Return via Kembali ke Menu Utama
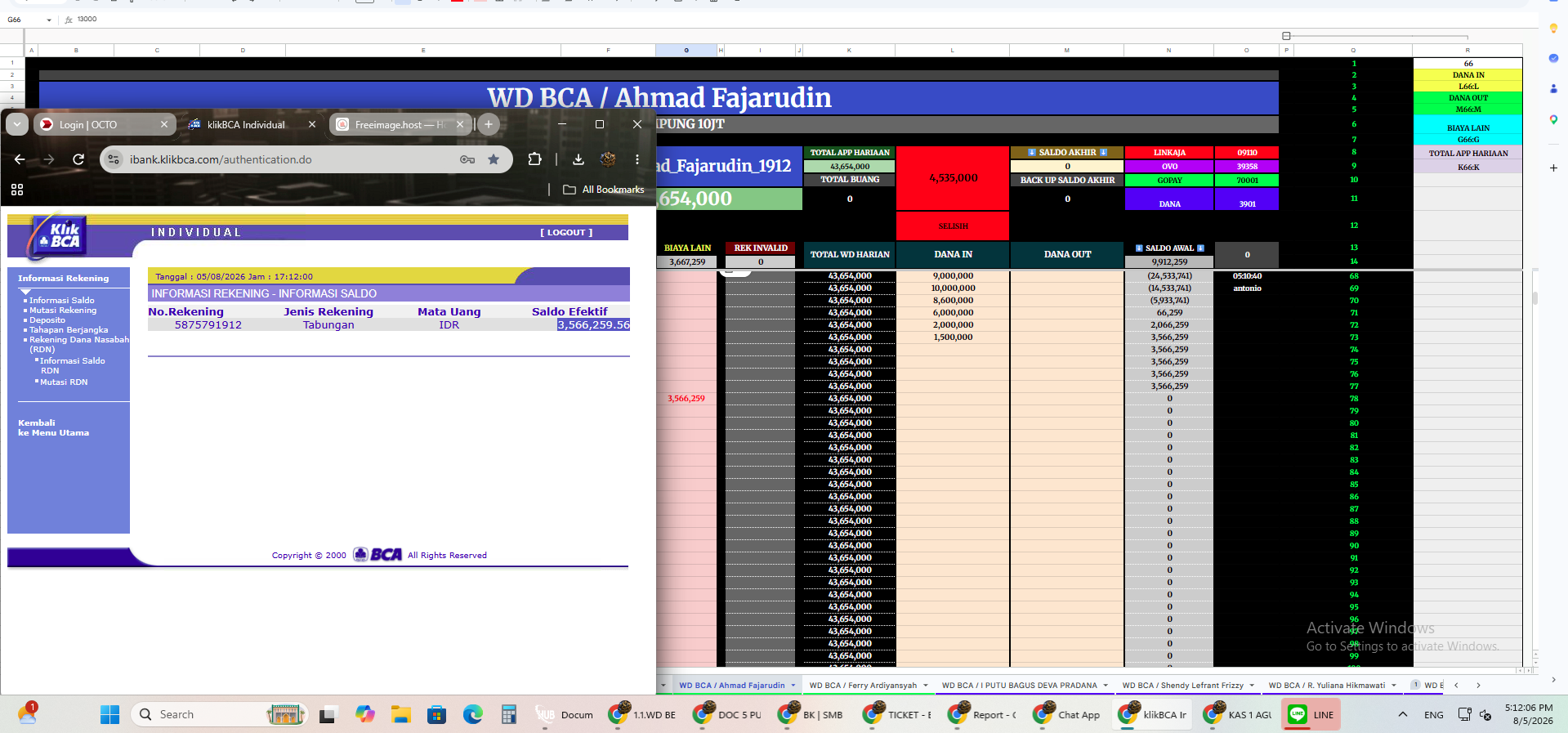The height and width of the screenshot is (733, 1568). click(54, 428)
